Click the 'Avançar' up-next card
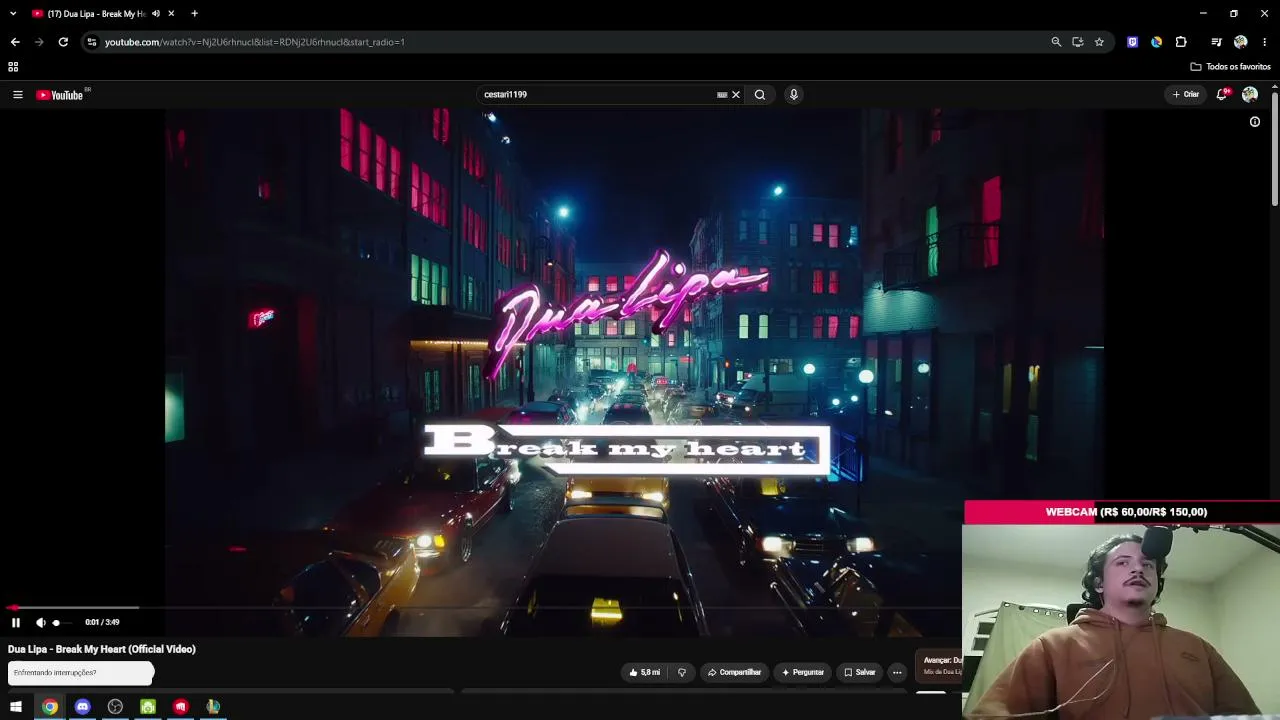This screenshot has height=720, width=1280. (x=939, y=666)
